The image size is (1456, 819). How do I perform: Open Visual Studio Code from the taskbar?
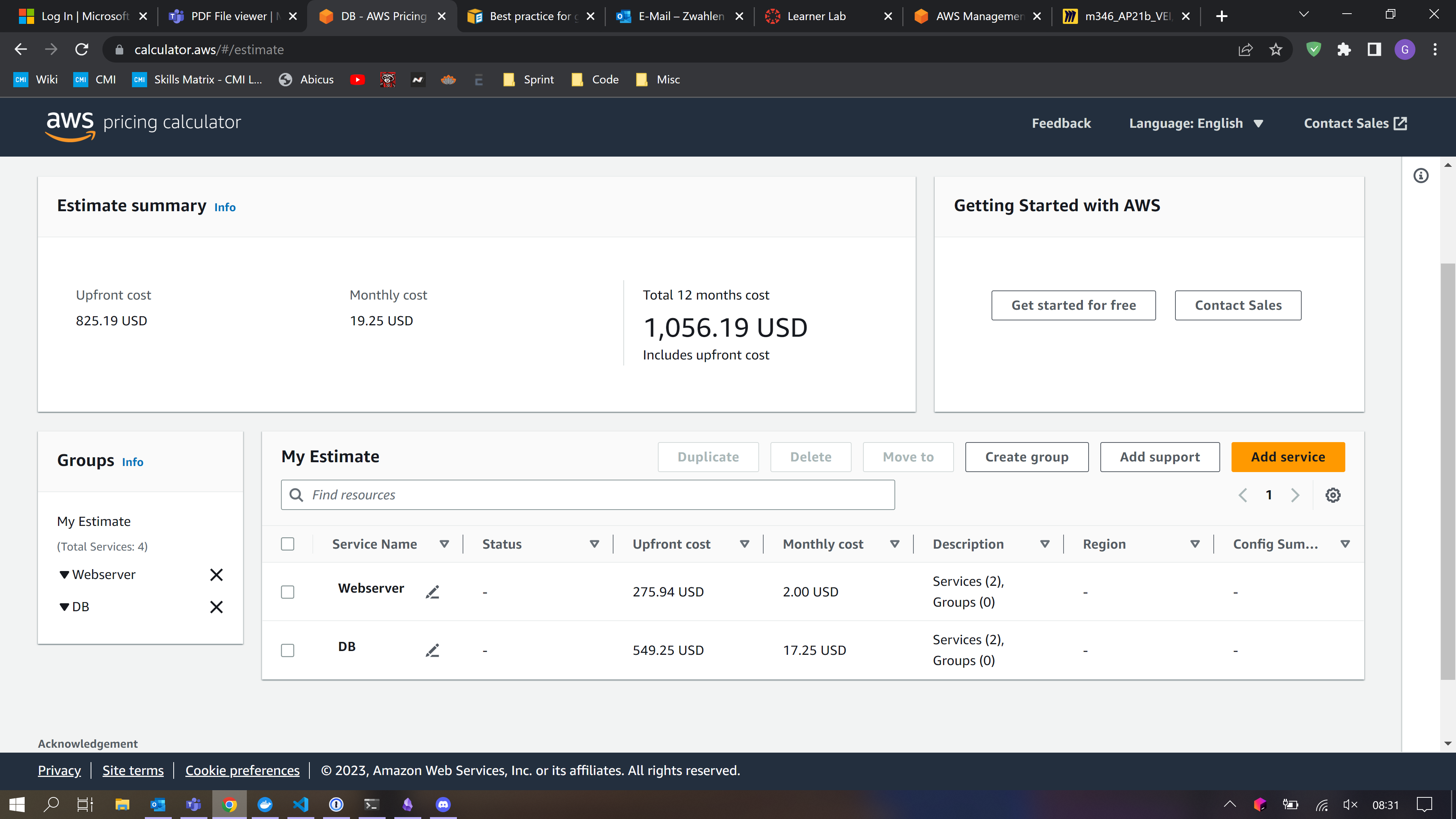(x=301, y=804)
